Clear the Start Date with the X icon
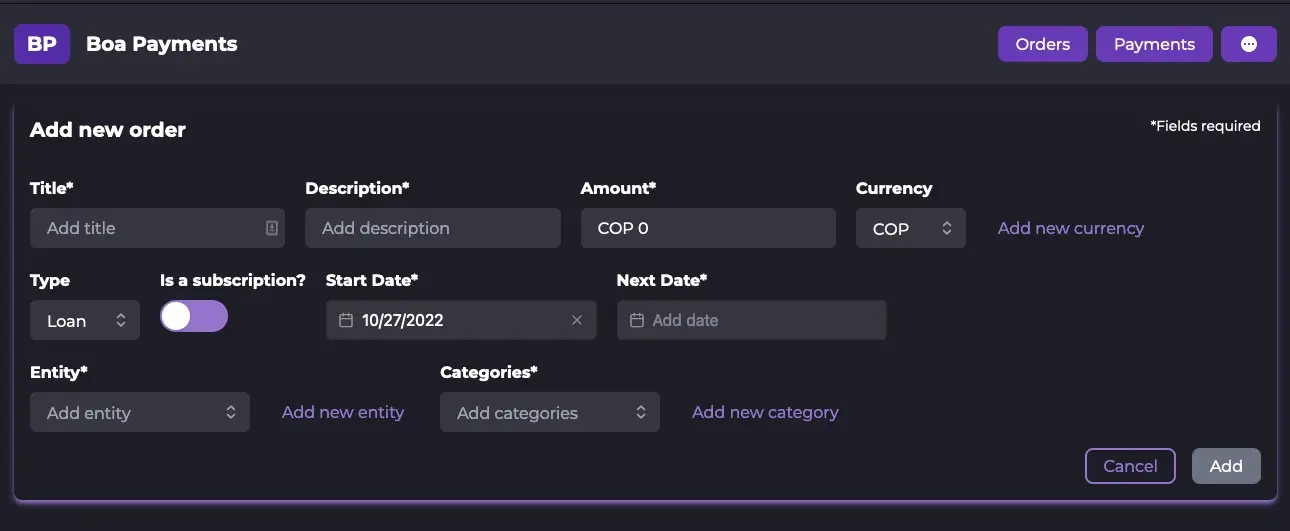 click(577, 320)
